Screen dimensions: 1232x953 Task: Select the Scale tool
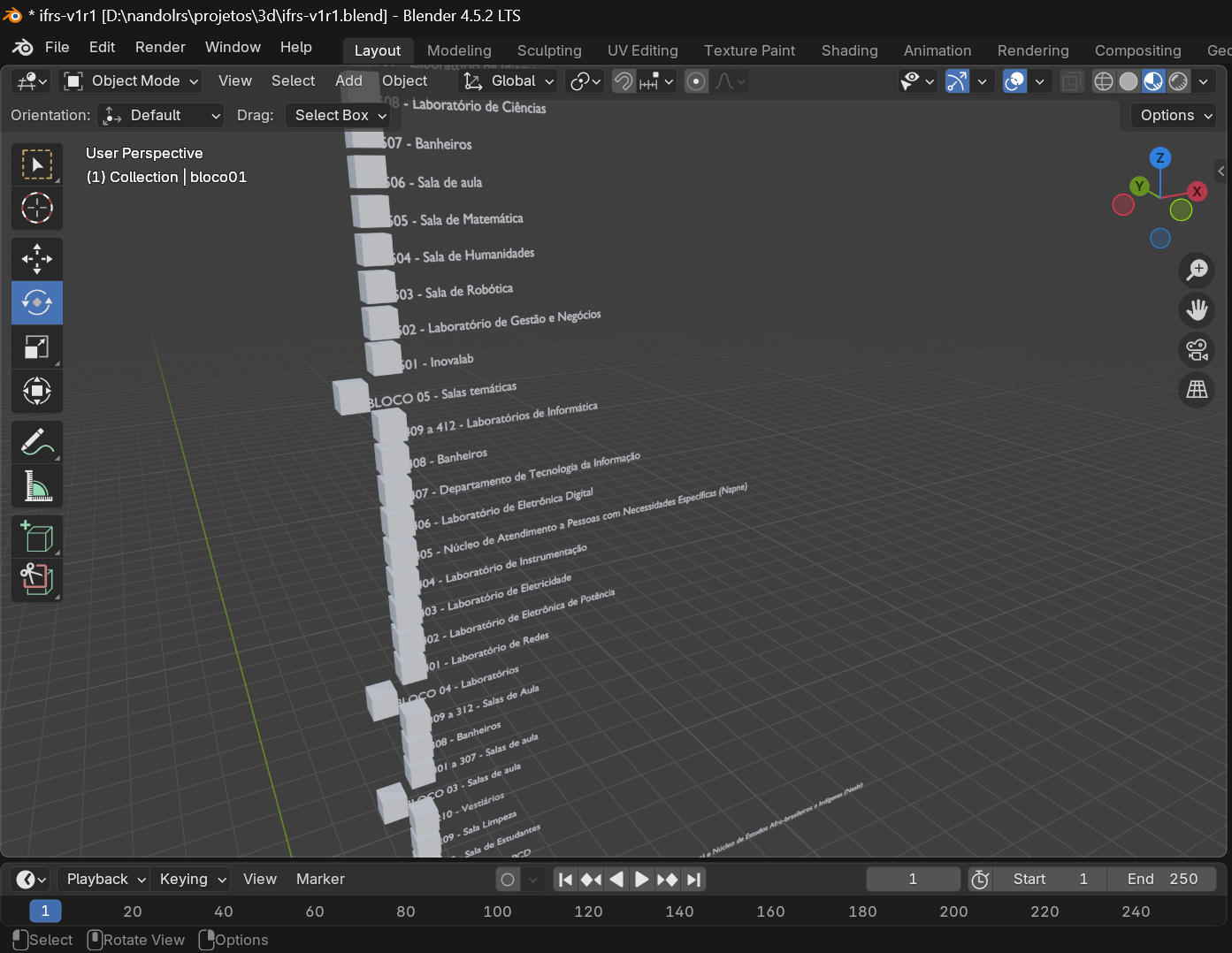pyautogui.click(x=36, y=347)
